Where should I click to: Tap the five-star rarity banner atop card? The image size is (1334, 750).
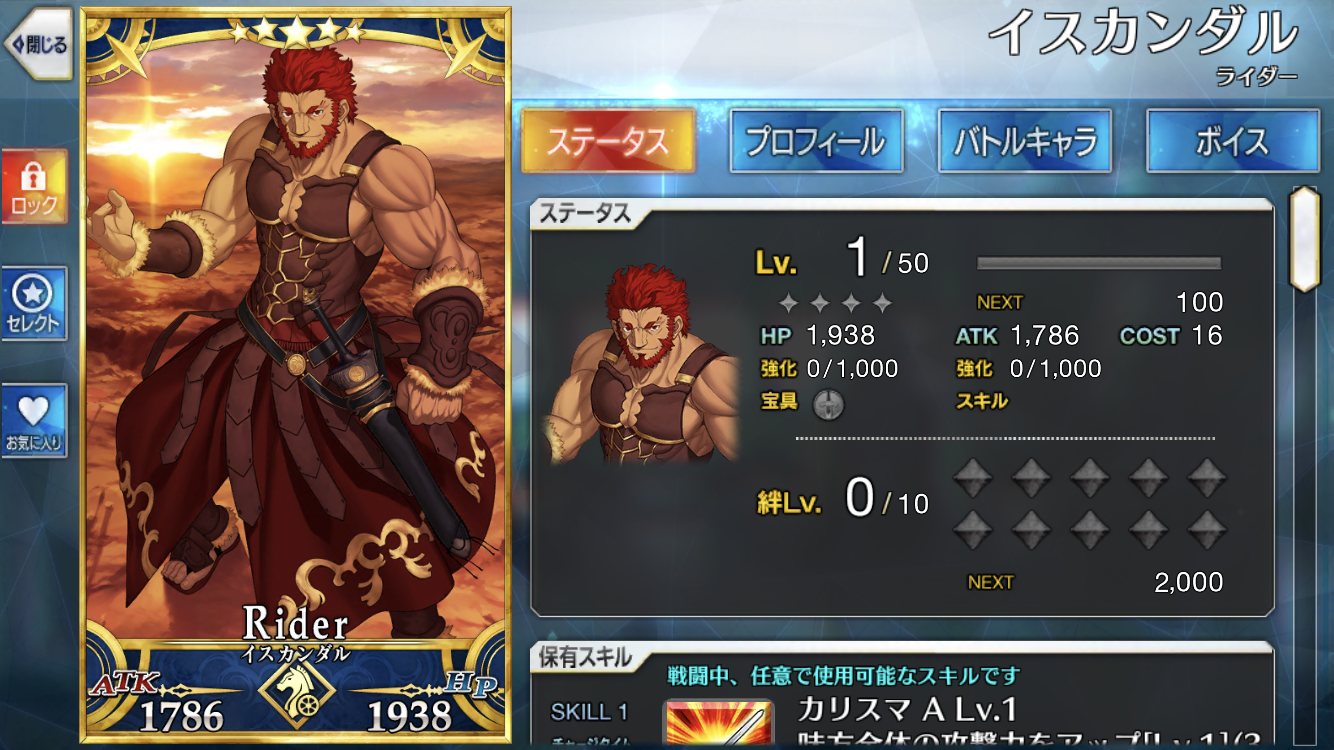click(296, 32)
